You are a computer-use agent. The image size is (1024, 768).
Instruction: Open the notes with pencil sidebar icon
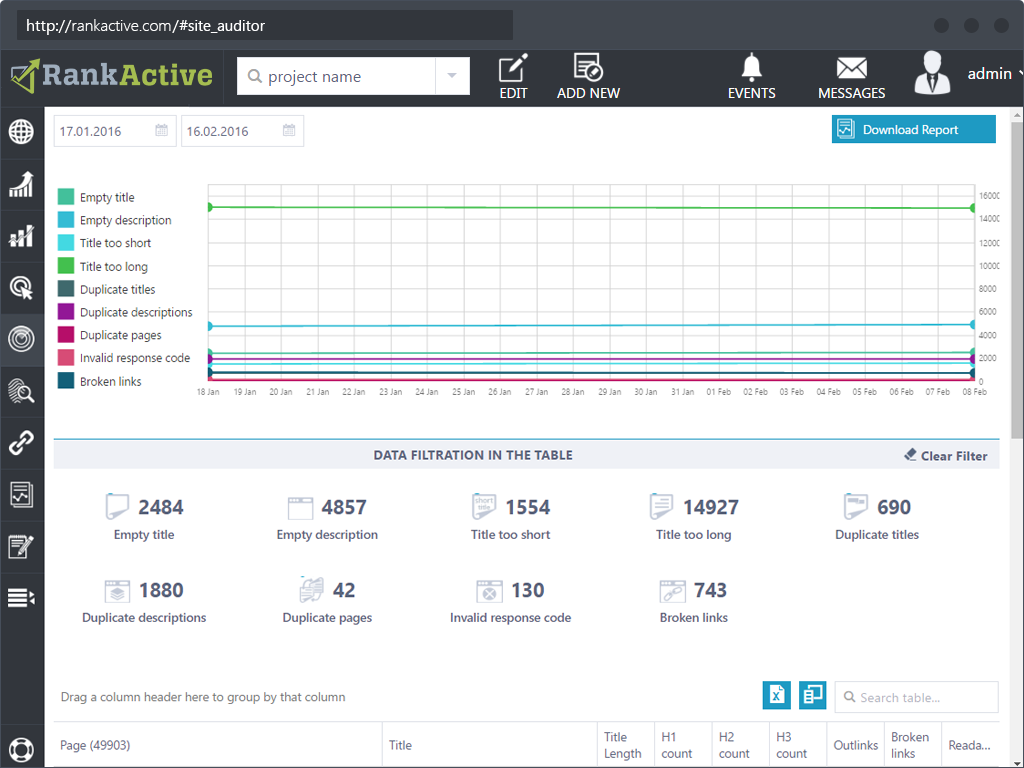(x=22, y=547)
